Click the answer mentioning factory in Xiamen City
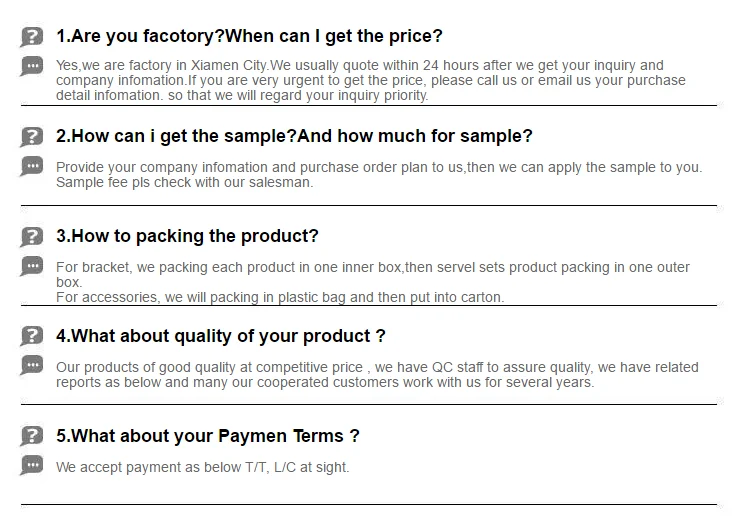This screenshot has width=736, height=519. (370, 81)
